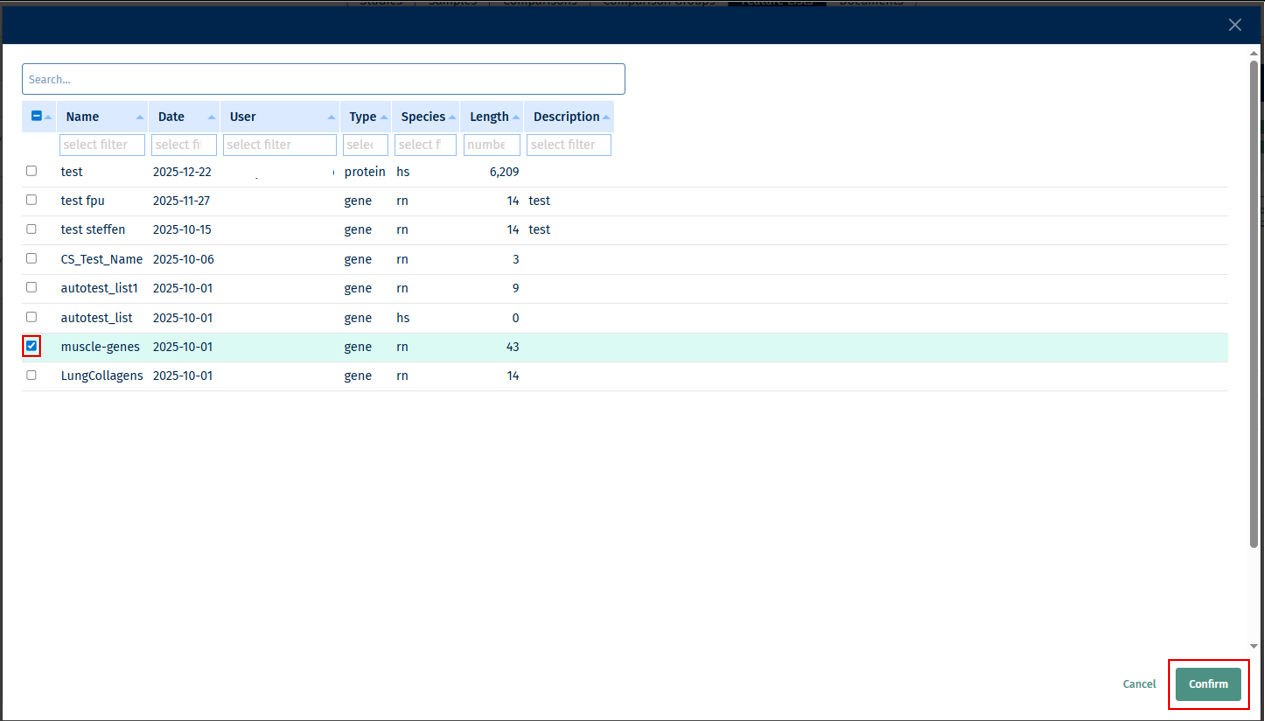The width and height of the screenshot is (1265, 721).
Task: Open the Name filter selector
Action: (102, 144)
